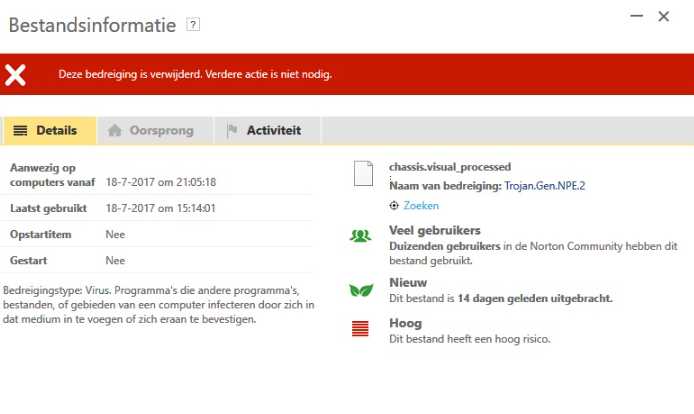Click the chassis.visual_processed file icon

tap(364, 174)
